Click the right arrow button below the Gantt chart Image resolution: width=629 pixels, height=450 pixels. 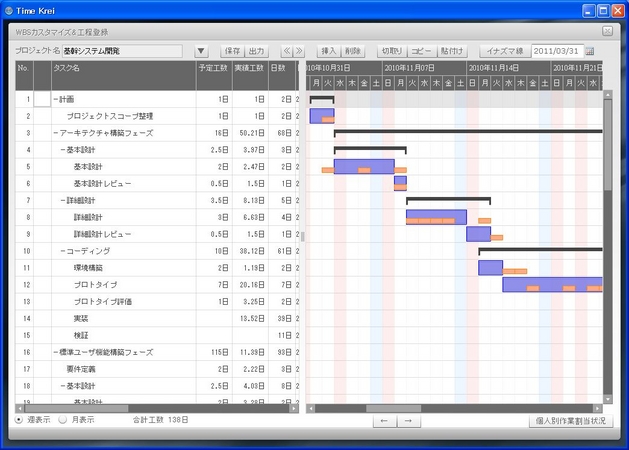(408, 421)
